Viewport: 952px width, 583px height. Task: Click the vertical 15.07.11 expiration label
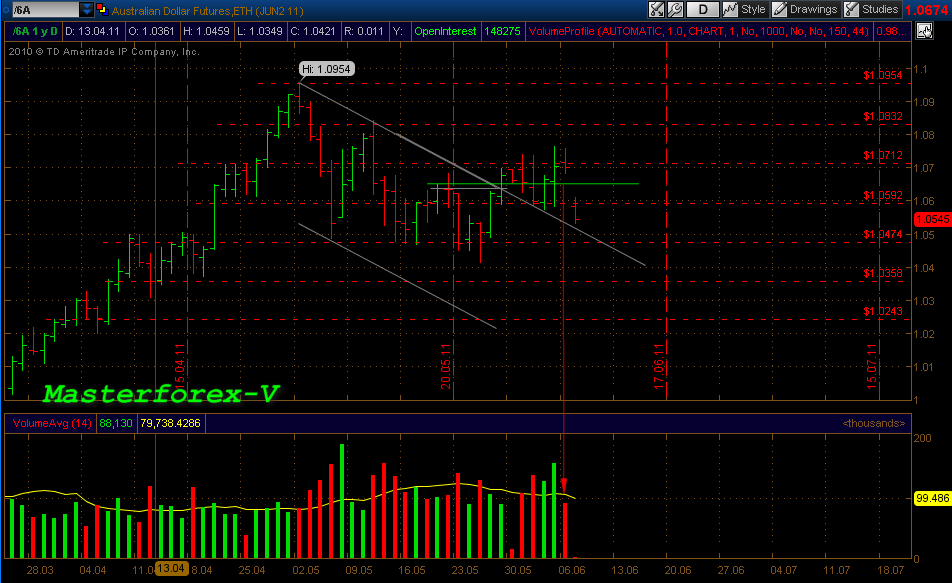(x=872, y=366)
